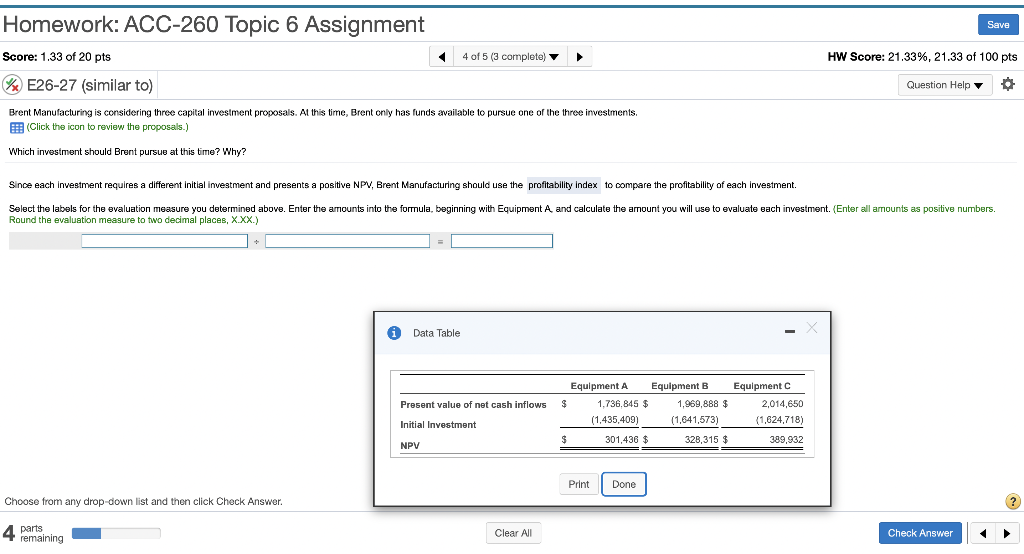Open the 'profitability index' dropdown selection
This screenshot has width=1024, height=554.
click(x=563, y=185)
